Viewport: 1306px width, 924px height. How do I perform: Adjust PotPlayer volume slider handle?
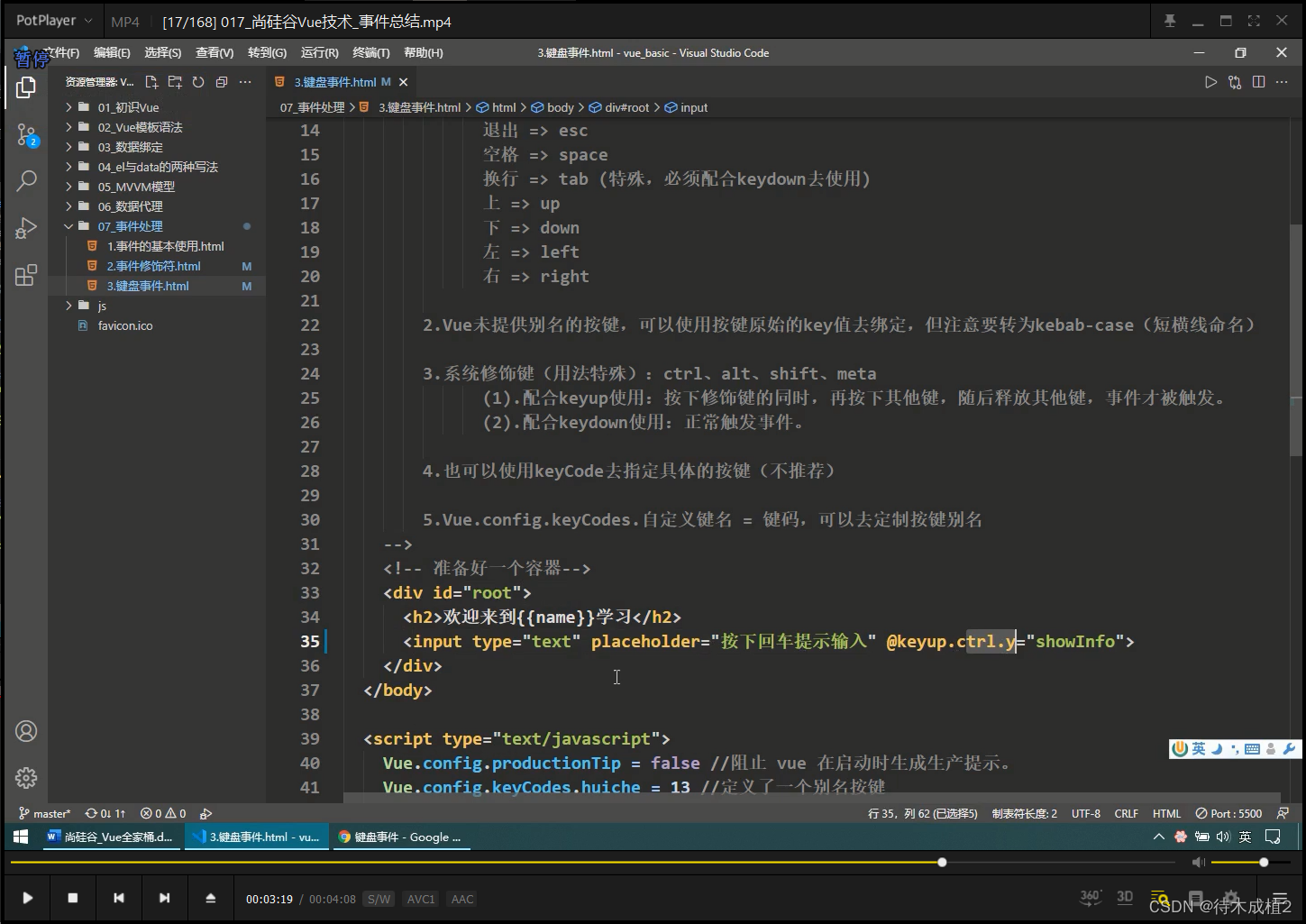point(1264,863)
